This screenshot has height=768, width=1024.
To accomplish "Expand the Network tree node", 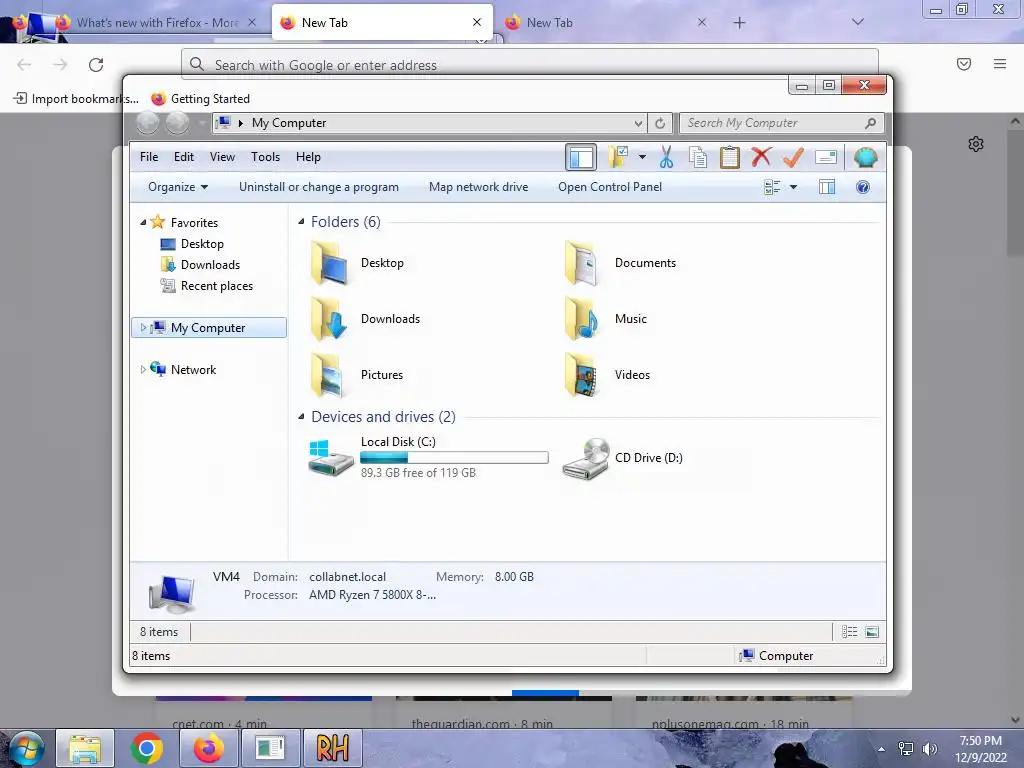I will tap(143, 370).
